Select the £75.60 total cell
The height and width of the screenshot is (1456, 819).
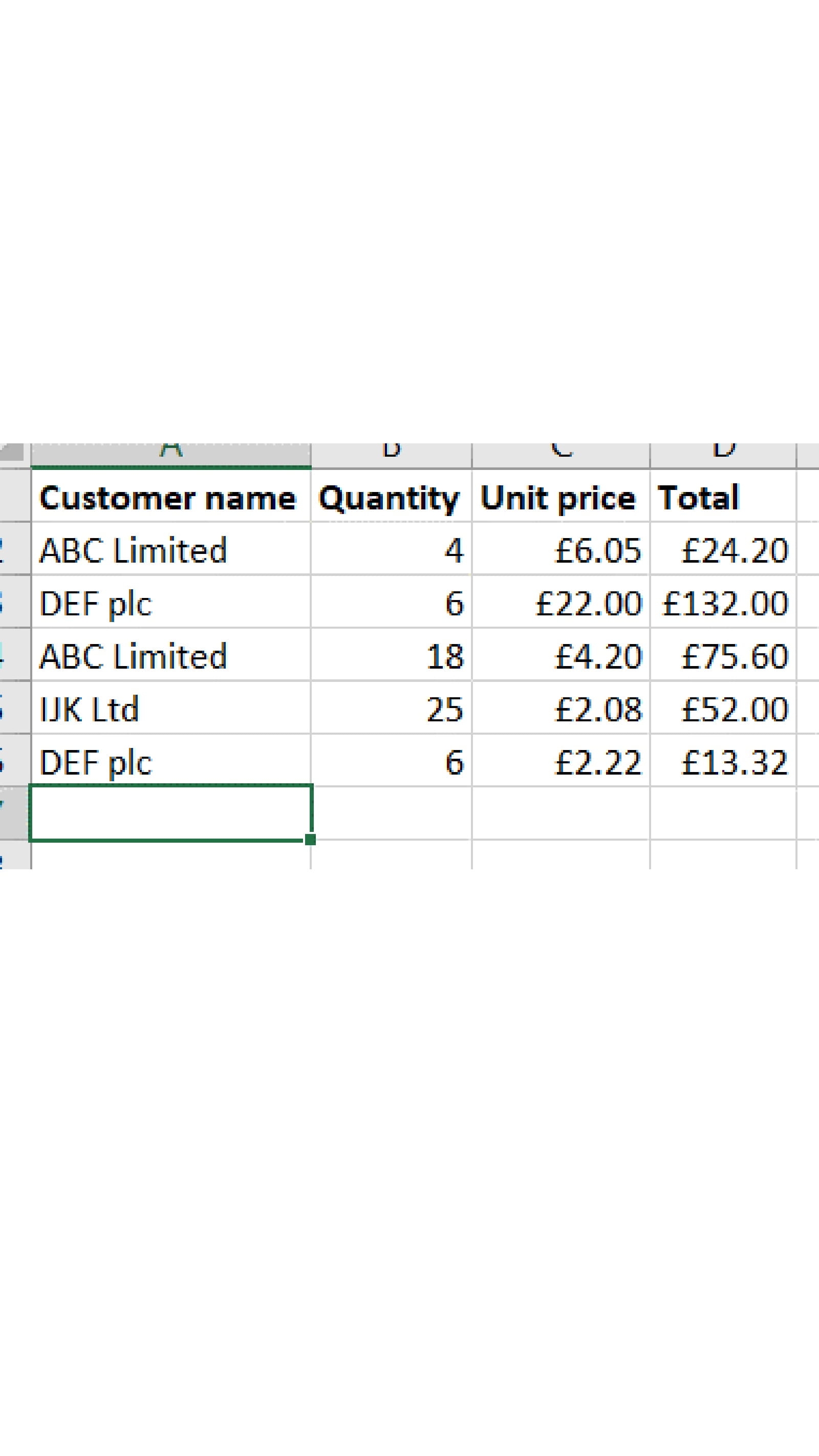[723, 656]
